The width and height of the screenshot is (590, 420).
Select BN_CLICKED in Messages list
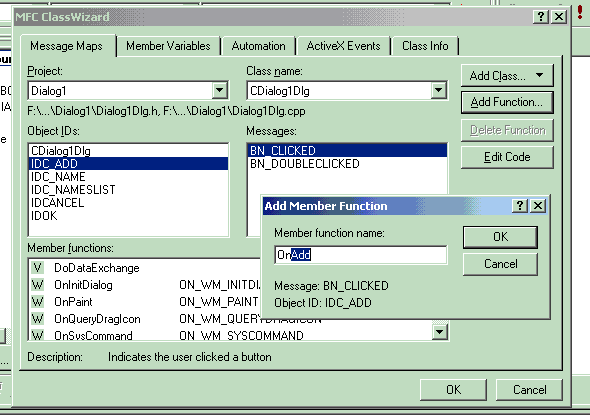(347, 151)
